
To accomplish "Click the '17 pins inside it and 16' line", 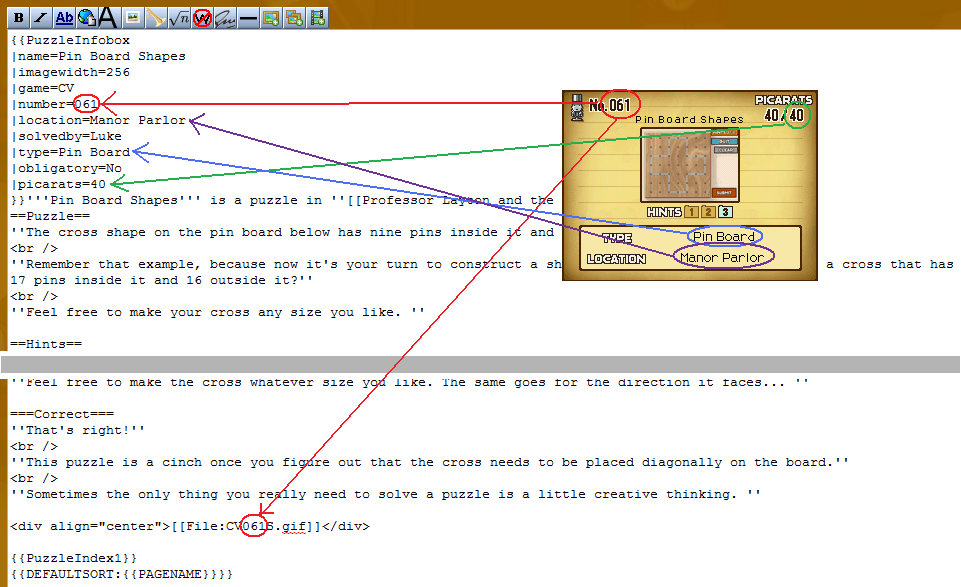I will [162, 280].
